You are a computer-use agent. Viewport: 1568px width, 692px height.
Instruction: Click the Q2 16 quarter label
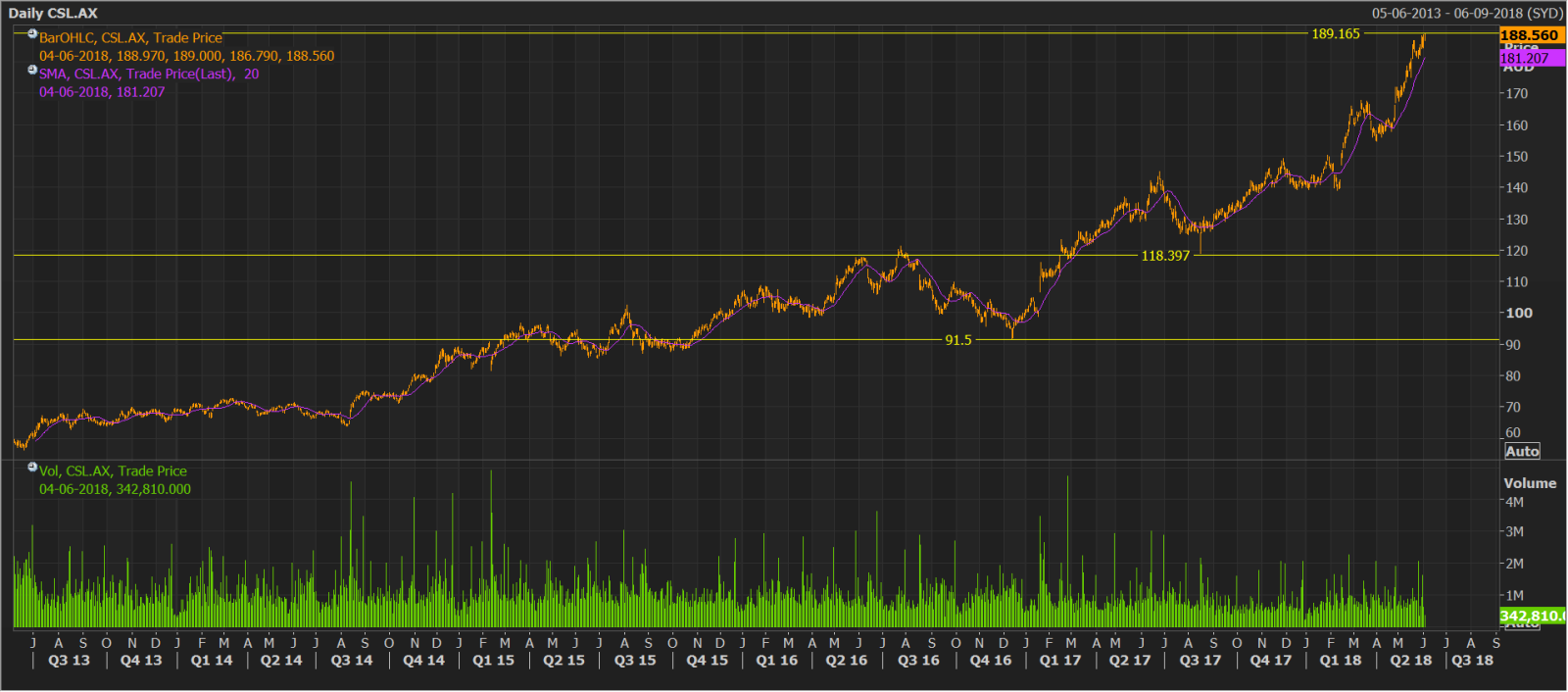(x=847, y=661)
